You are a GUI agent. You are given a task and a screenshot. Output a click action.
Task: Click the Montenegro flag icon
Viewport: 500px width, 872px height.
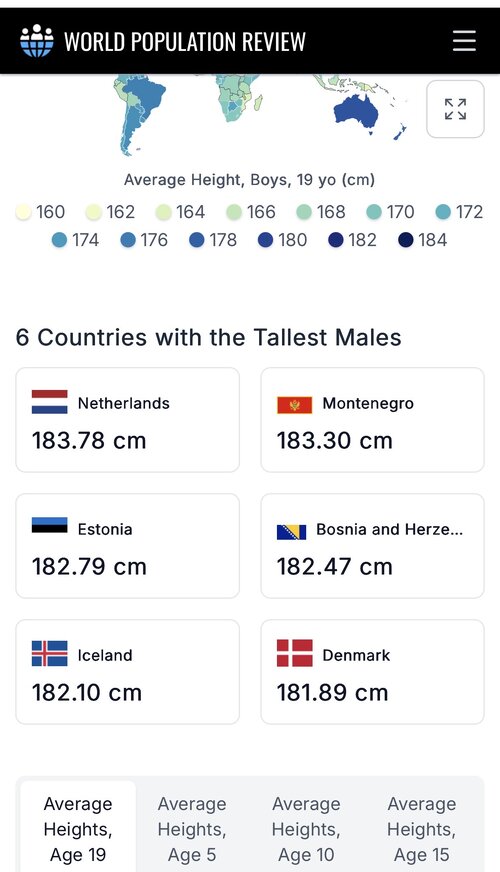point(294,405)
